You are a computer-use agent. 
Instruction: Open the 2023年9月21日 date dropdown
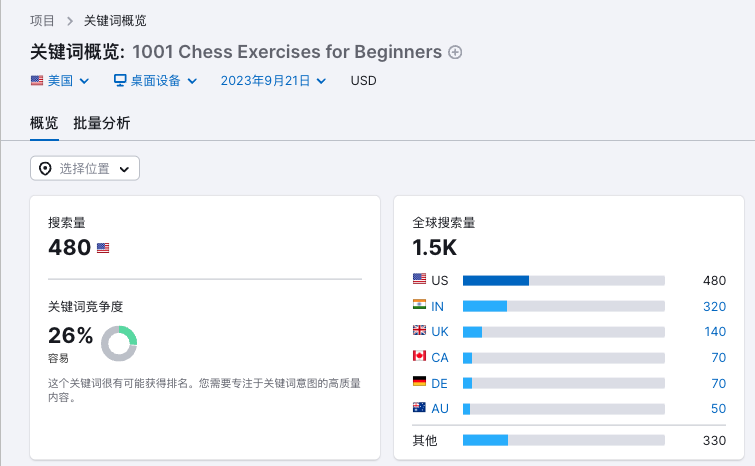click(273, 81)
